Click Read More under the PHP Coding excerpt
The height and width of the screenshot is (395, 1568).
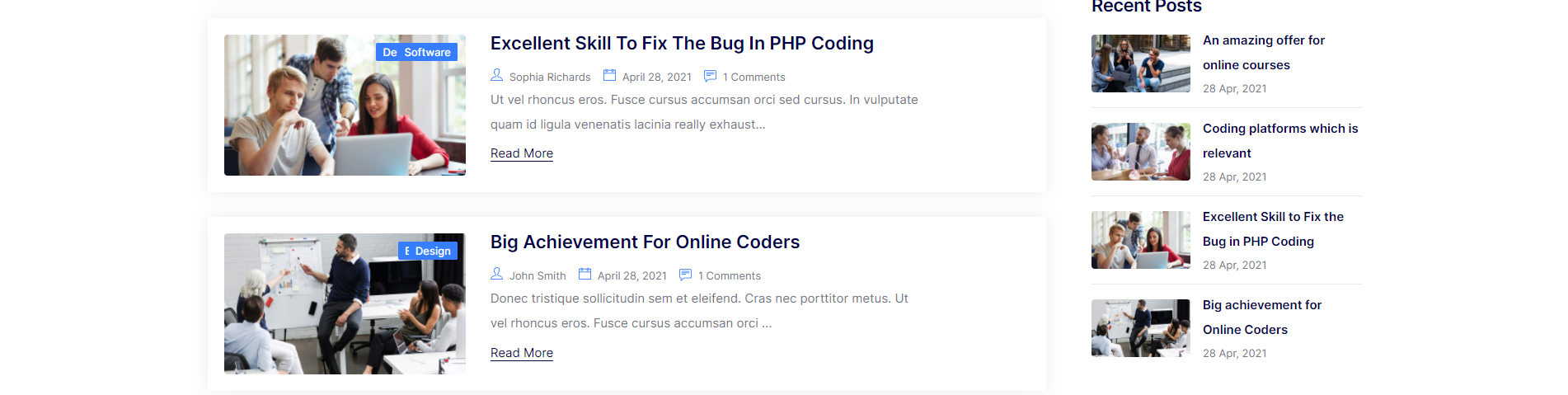coord(522,153)
